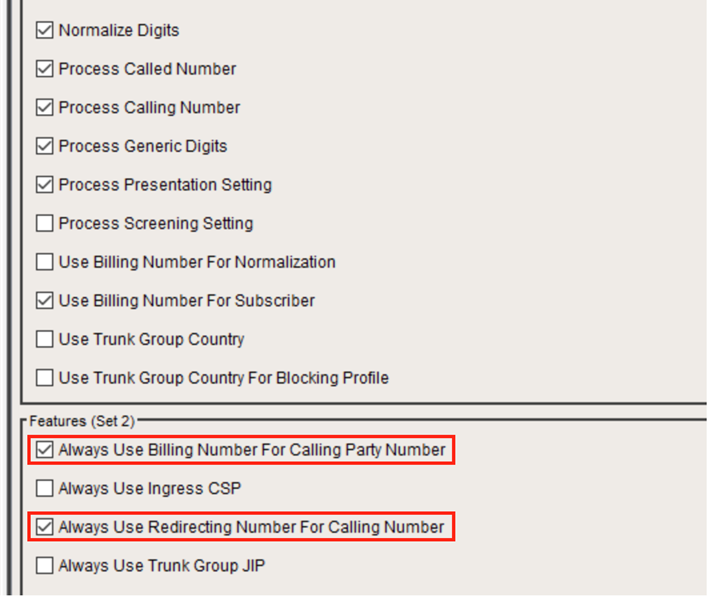720x606 pixels.
Task: Click the 'Always Use Ingress CSP' label text
Action: (x=150, y=489)
